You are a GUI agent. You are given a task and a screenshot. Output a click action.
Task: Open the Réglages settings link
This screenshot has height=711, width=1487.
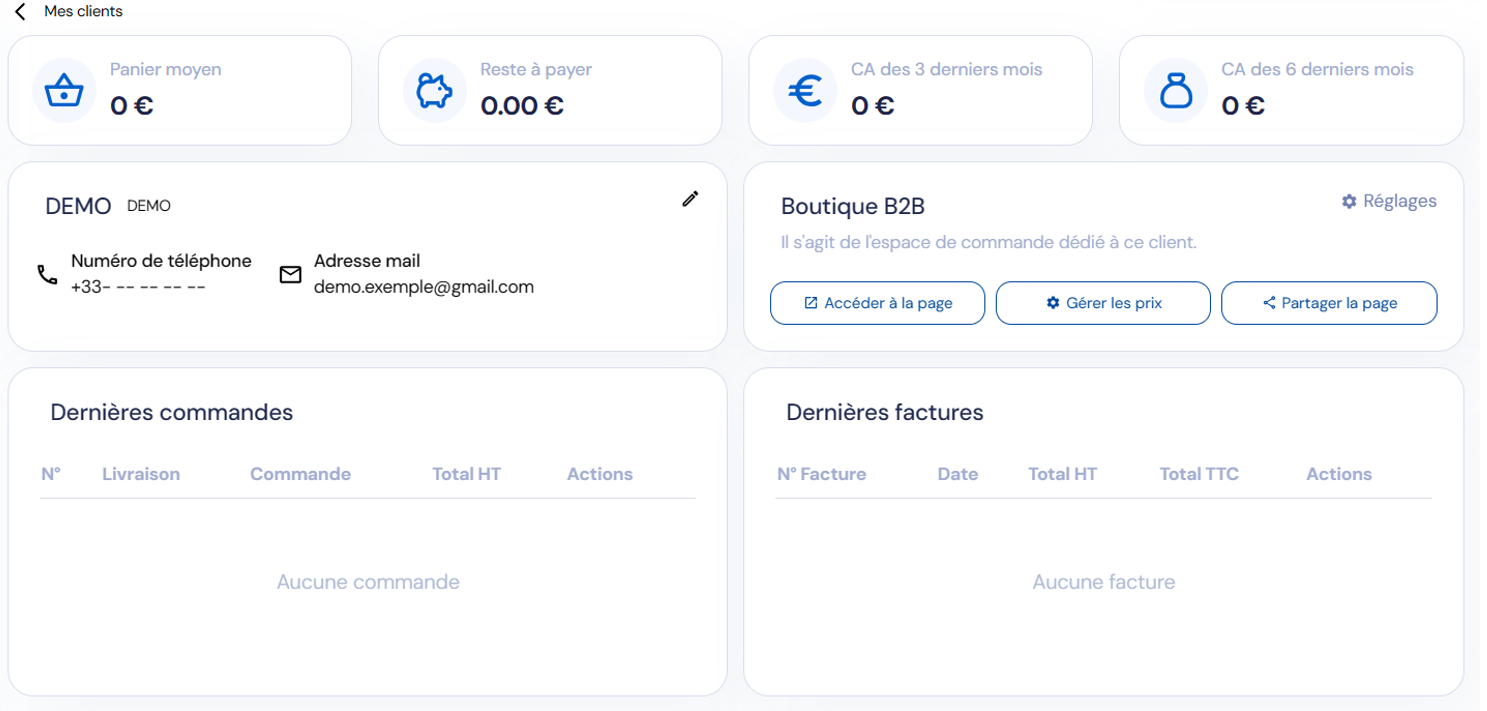[1389, 201]
